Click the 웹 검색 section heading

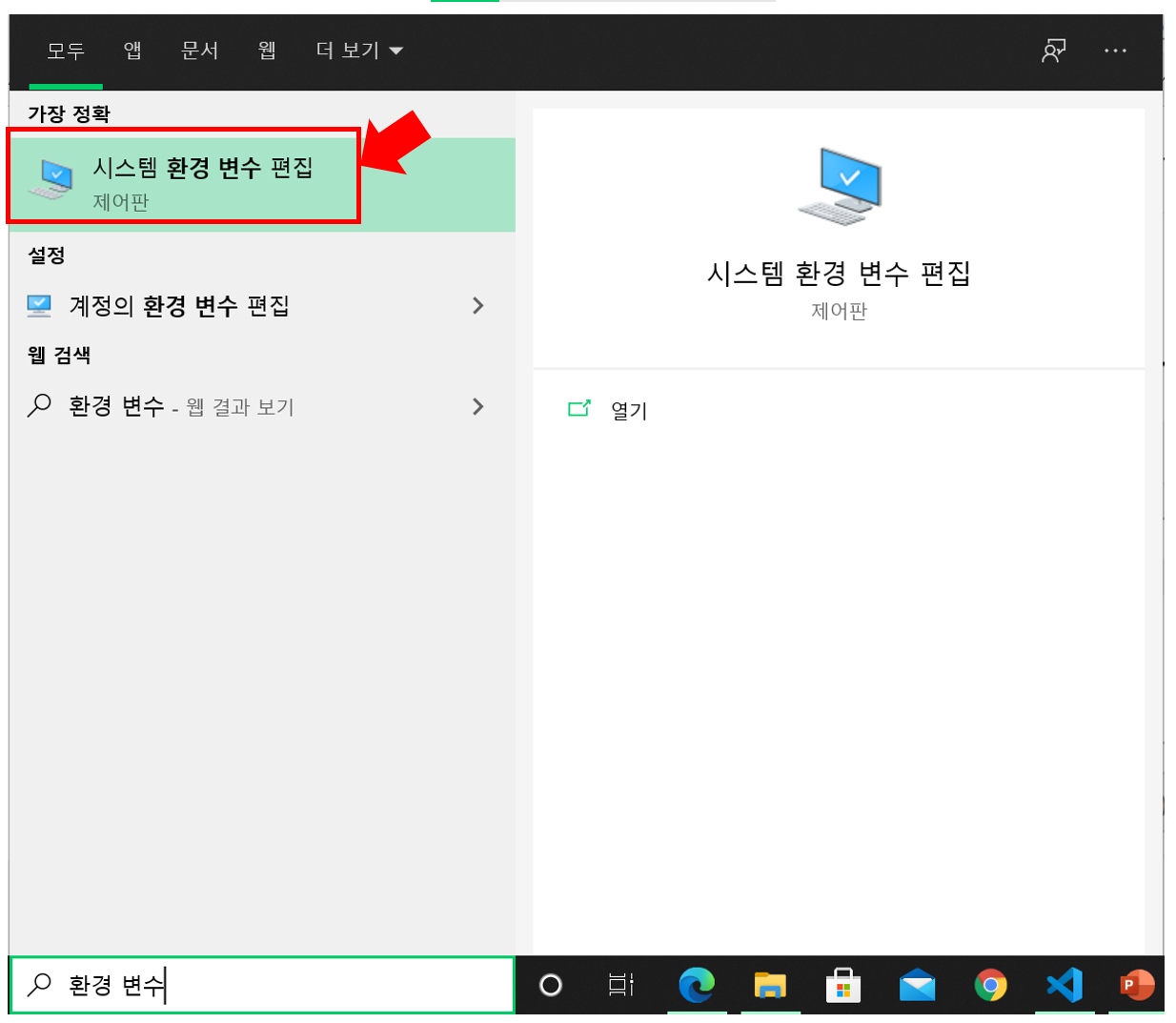(x=59, y=356)
